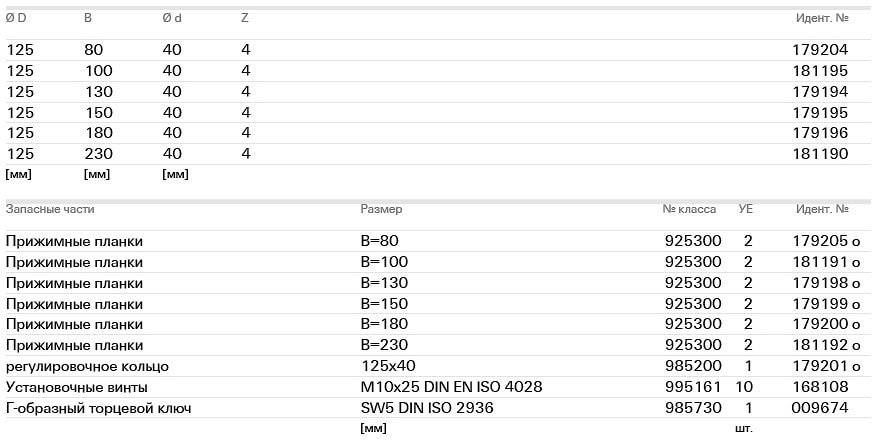Screen dimensions: 873x444
Task: Click the Ø D column header
Action: coord(16,18)
